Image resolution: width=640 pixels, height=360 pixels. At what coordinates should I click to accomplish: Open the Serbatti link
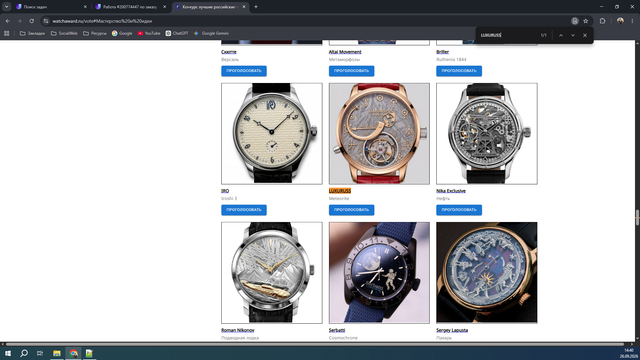(337, 330)
